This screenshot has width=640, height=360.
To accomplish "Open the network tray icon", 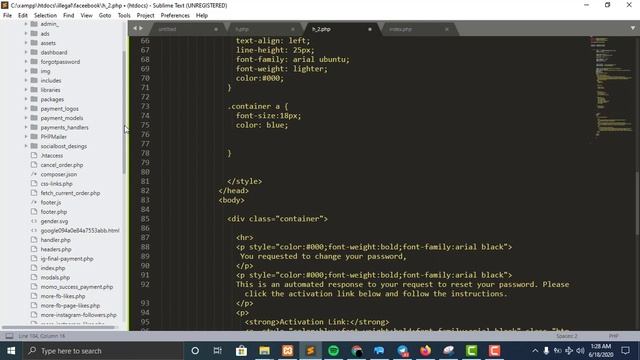I will [569, 351].
